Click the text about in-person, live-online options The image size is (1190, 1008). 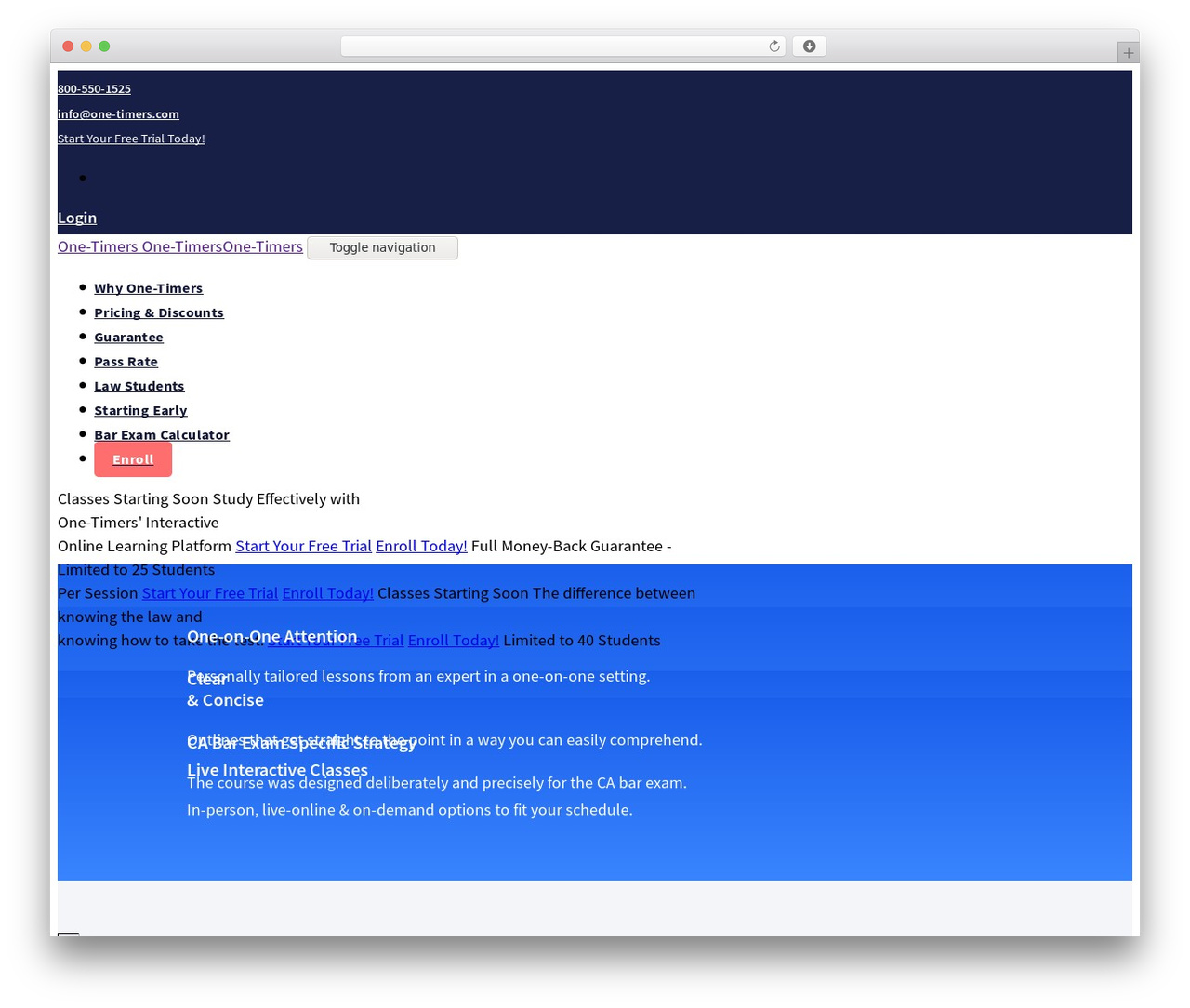pos(410,810)
